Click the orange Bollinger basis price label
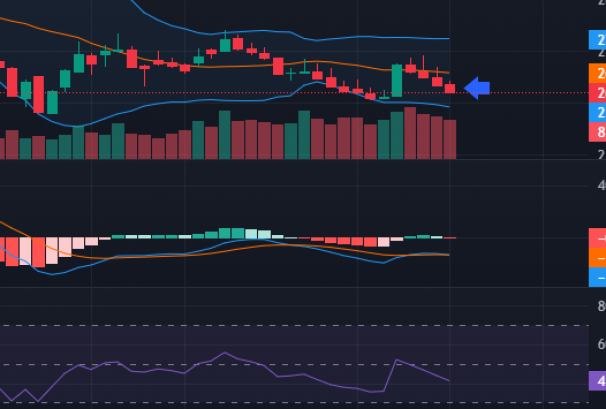The image size is (606, 409). pos(598,73)
